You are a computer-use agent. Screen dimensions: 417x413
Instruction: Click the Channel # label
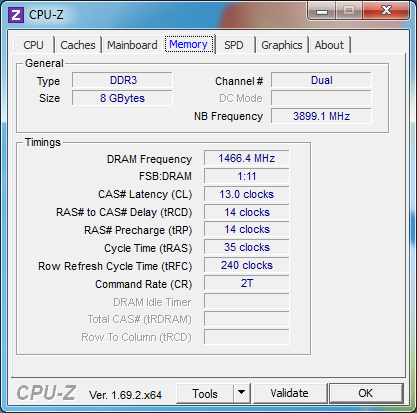coord(239,81)
